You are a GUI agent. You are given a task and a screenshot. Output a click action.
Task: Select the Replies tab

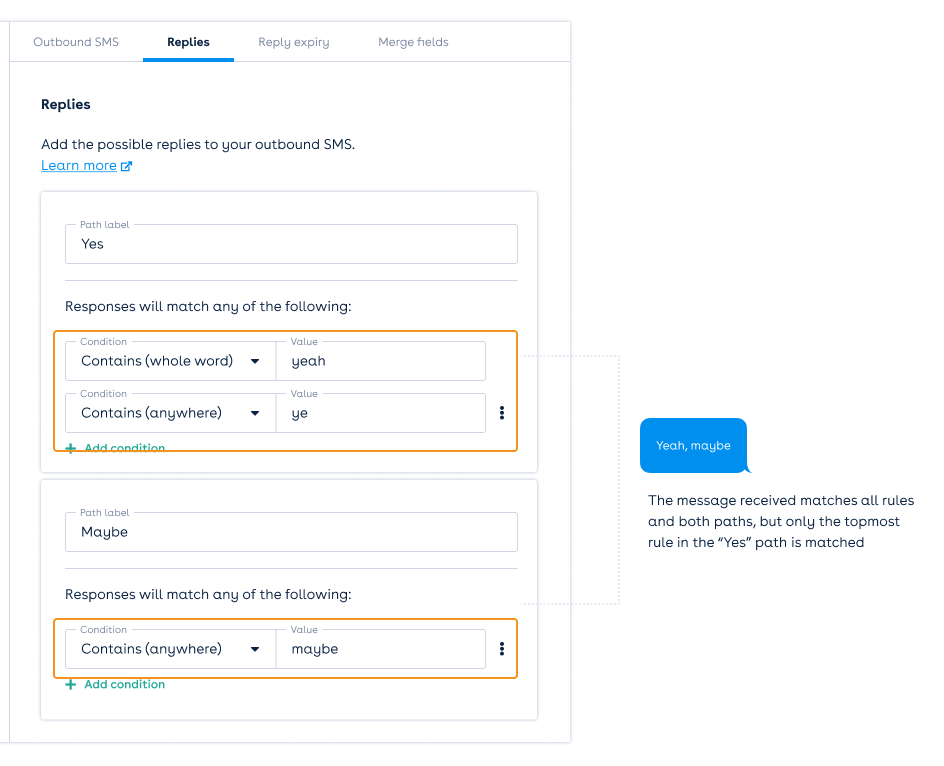coord(187,42)
